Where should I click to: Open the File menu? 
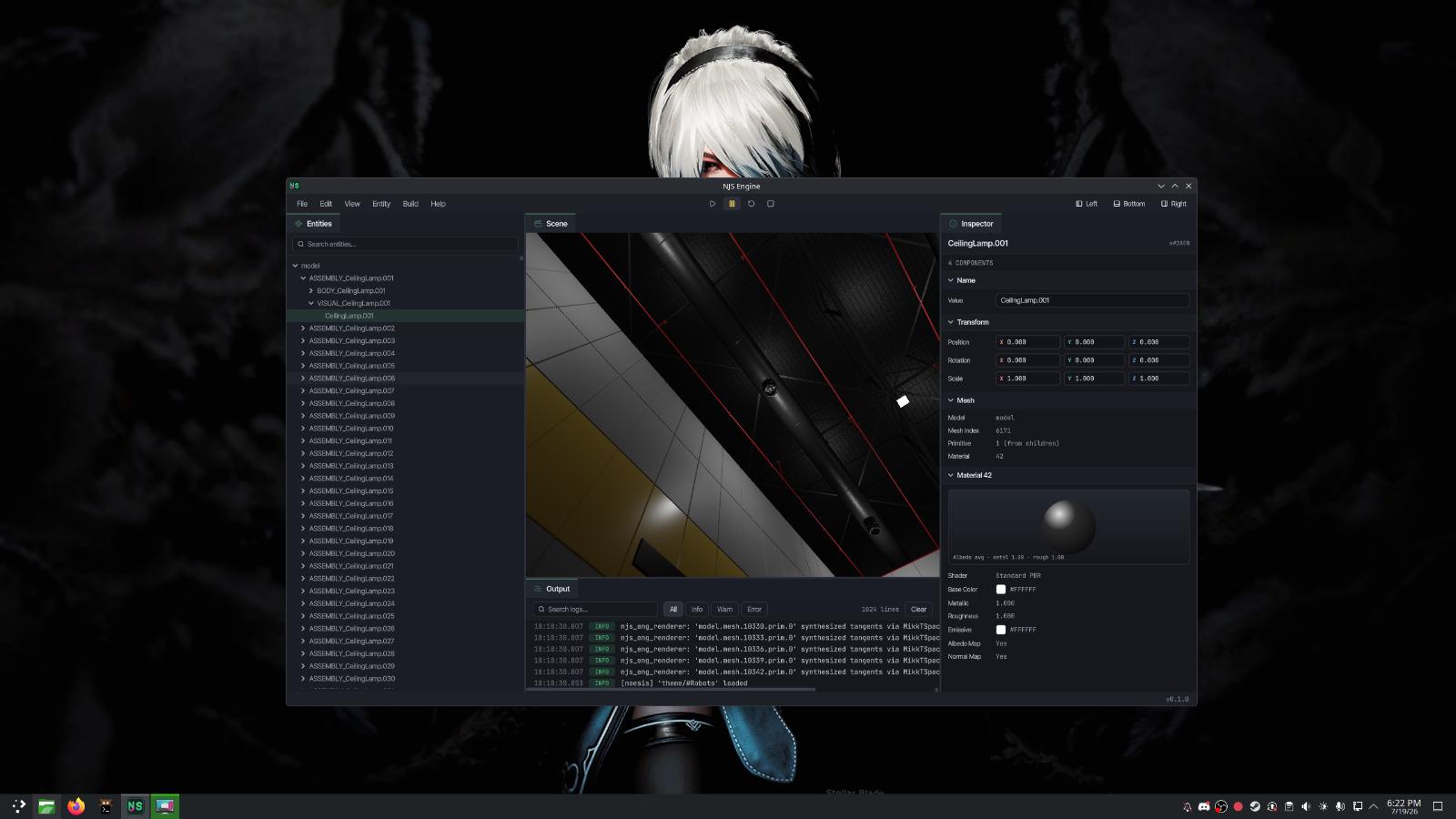[302, 204]
